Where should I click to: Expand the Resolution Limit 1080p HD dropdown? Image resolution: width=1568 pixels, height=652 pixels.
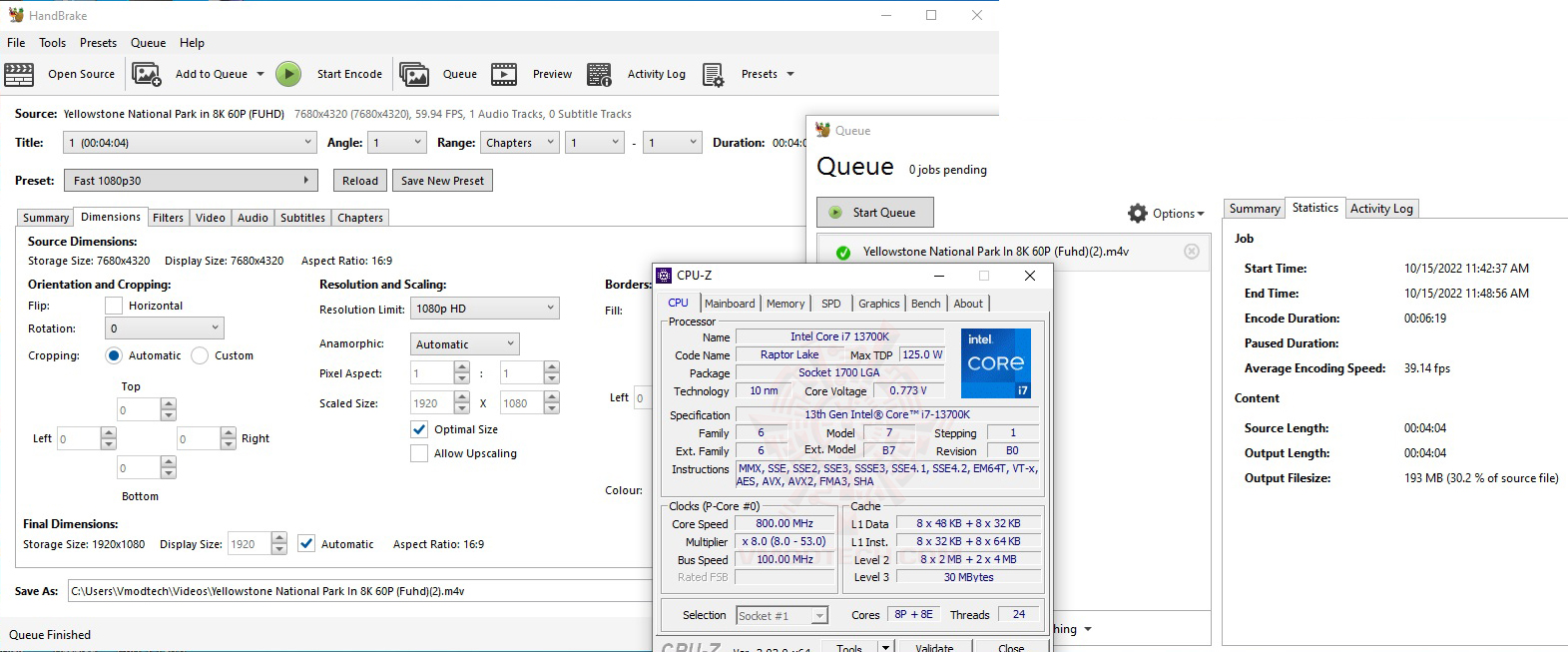click(484, 310)
